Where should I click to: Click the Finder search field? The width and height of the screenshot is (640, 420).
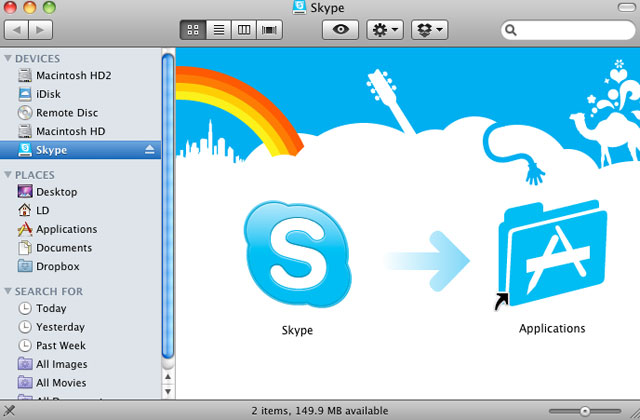568,30
